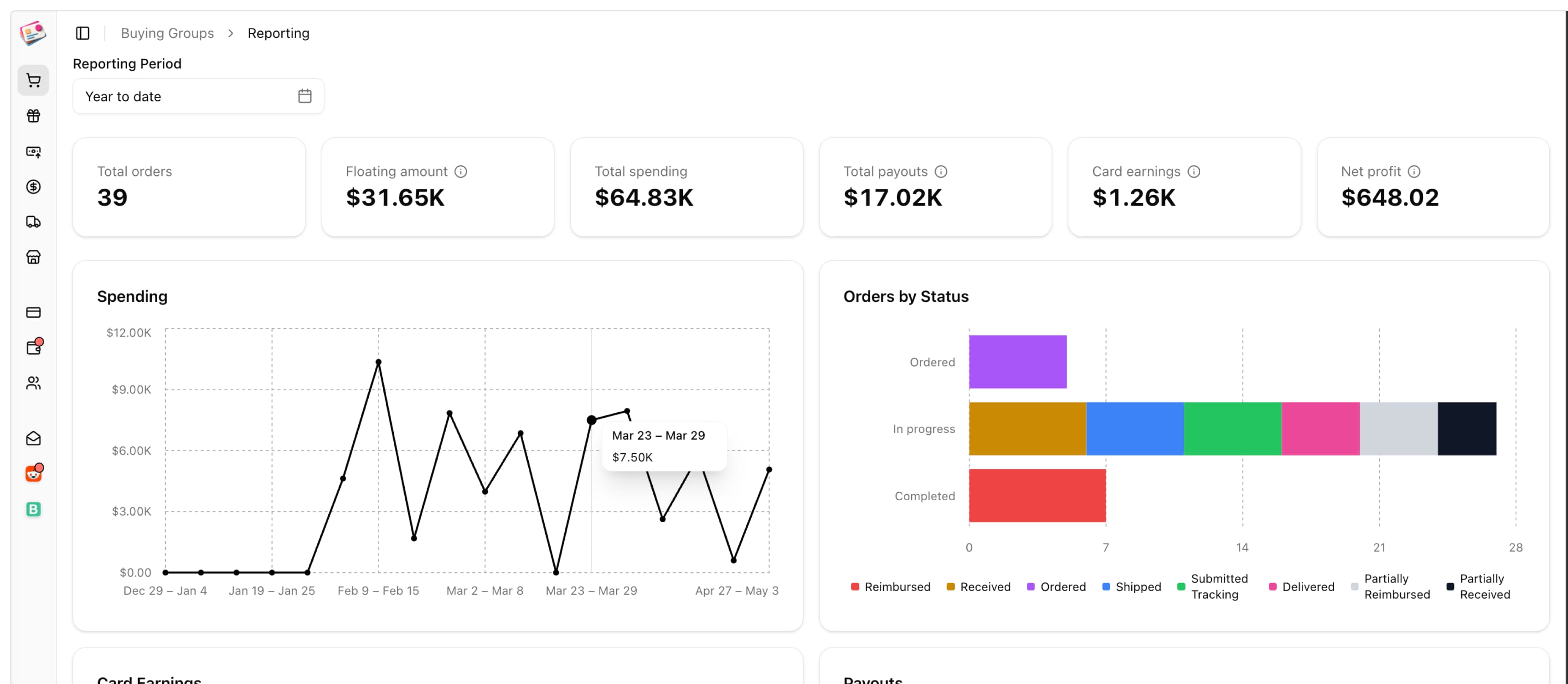Open the gift box sidebar icon
The image size is (1568, 684).
pos(33,116)
